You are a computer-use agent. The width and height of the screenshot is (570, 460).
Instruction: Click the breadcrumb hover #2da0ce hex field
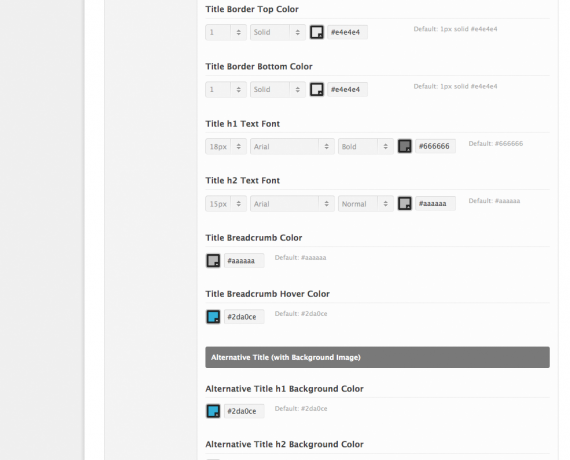(244, 316)
